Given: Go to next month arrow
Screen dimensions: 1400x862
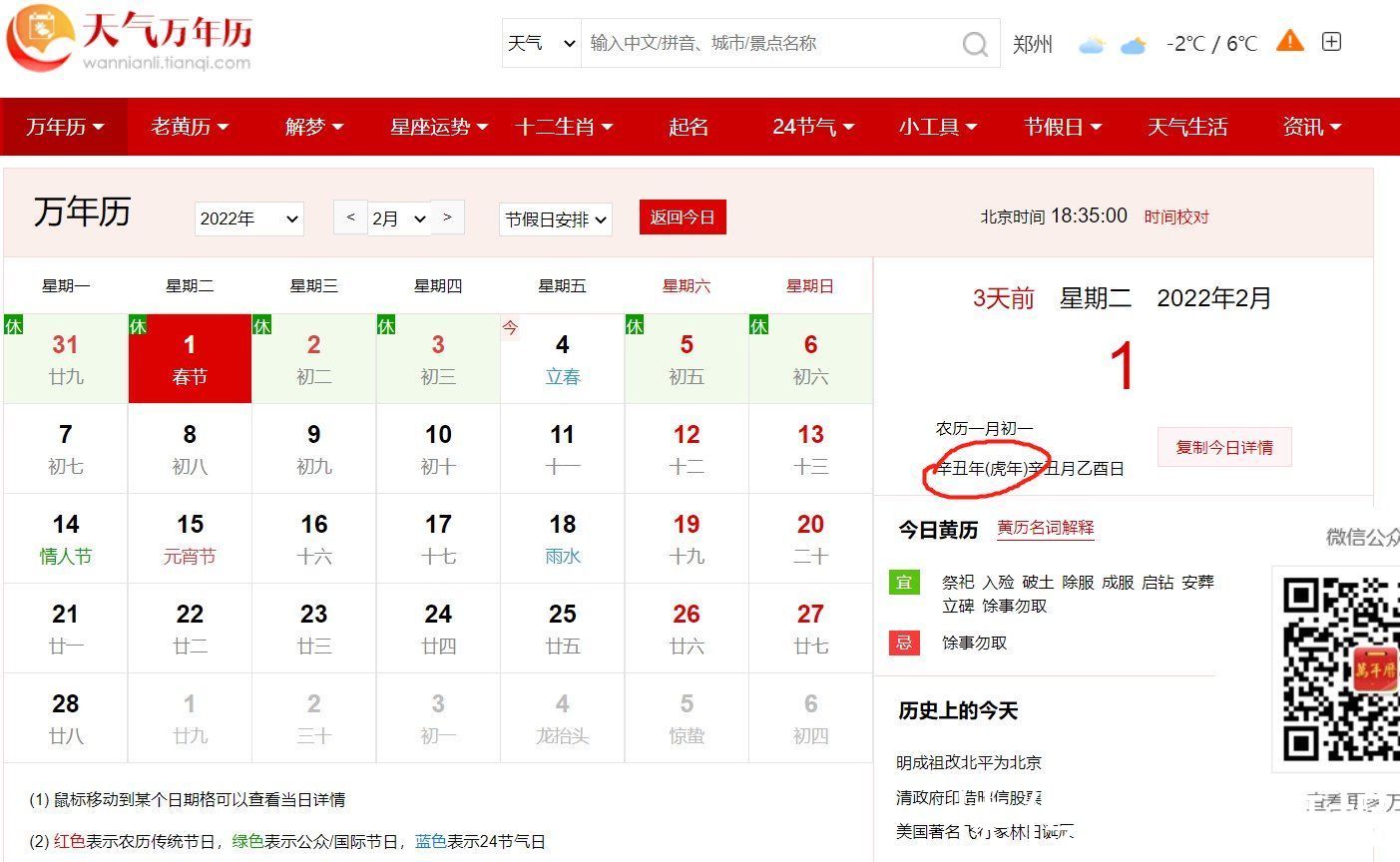Looking at the screenshot, I should [447, 217].
